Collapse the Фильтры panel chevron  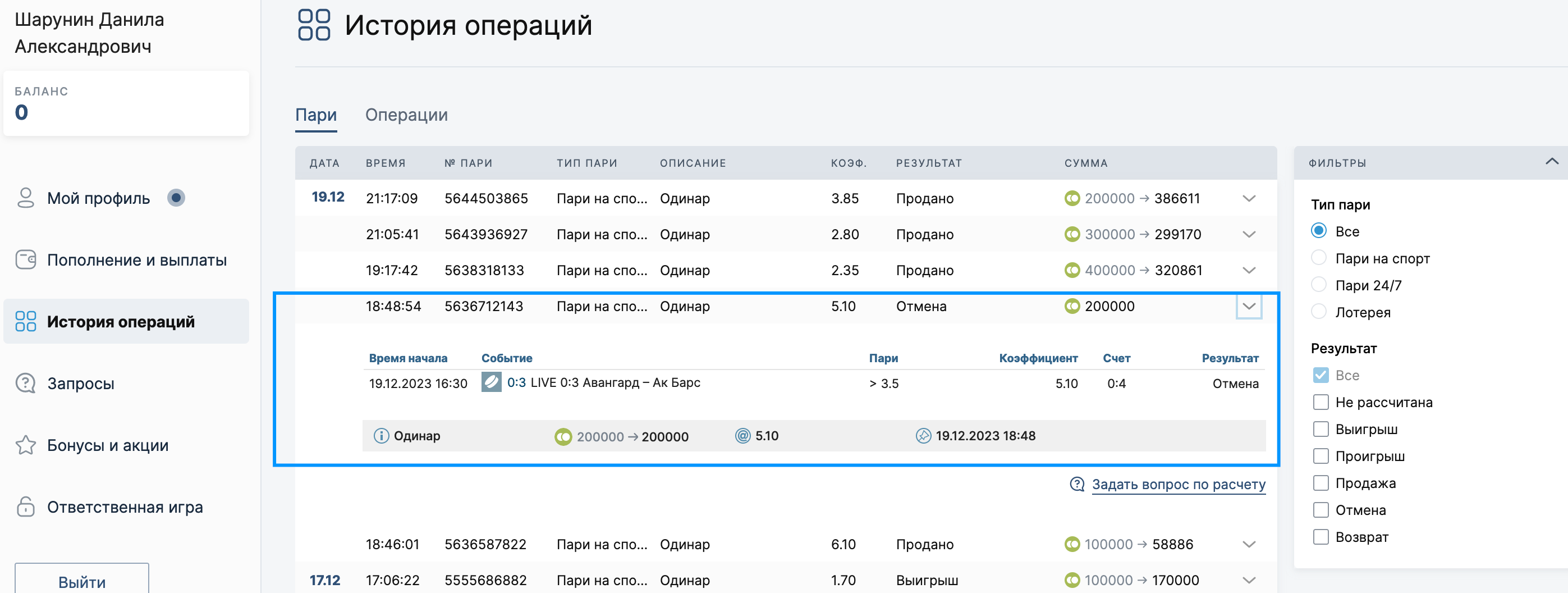tap(1552, 162)
